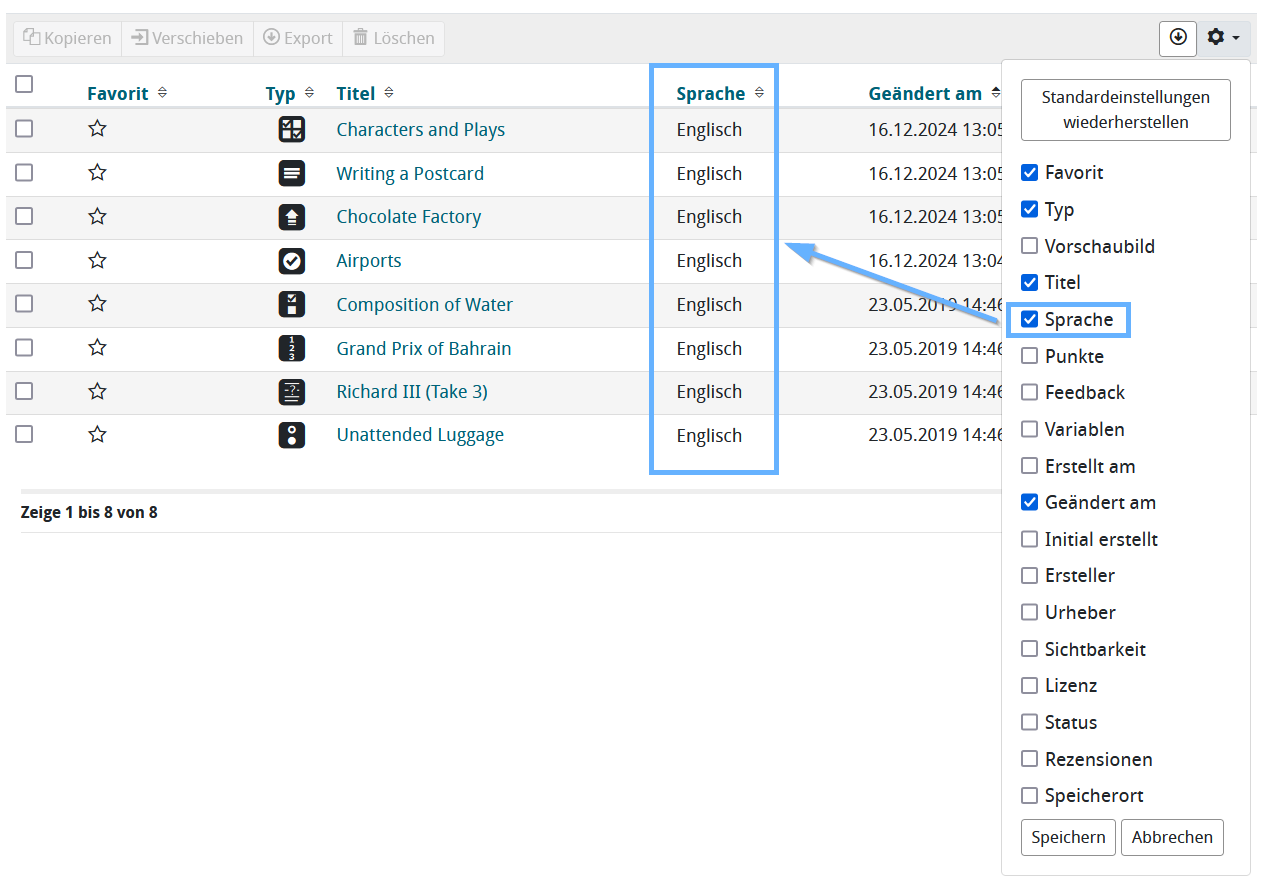Viewport: 1265px width, 886px height.
Task: Select the row checkbox for Richard III
Action: coord(24,391)
